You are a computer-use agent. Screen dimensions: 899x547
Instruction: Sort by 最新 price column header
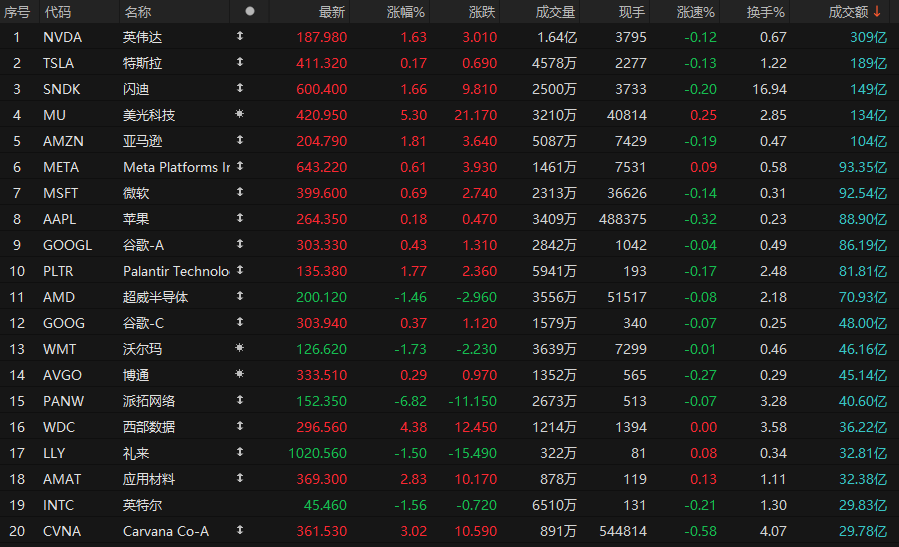(332, 12)
